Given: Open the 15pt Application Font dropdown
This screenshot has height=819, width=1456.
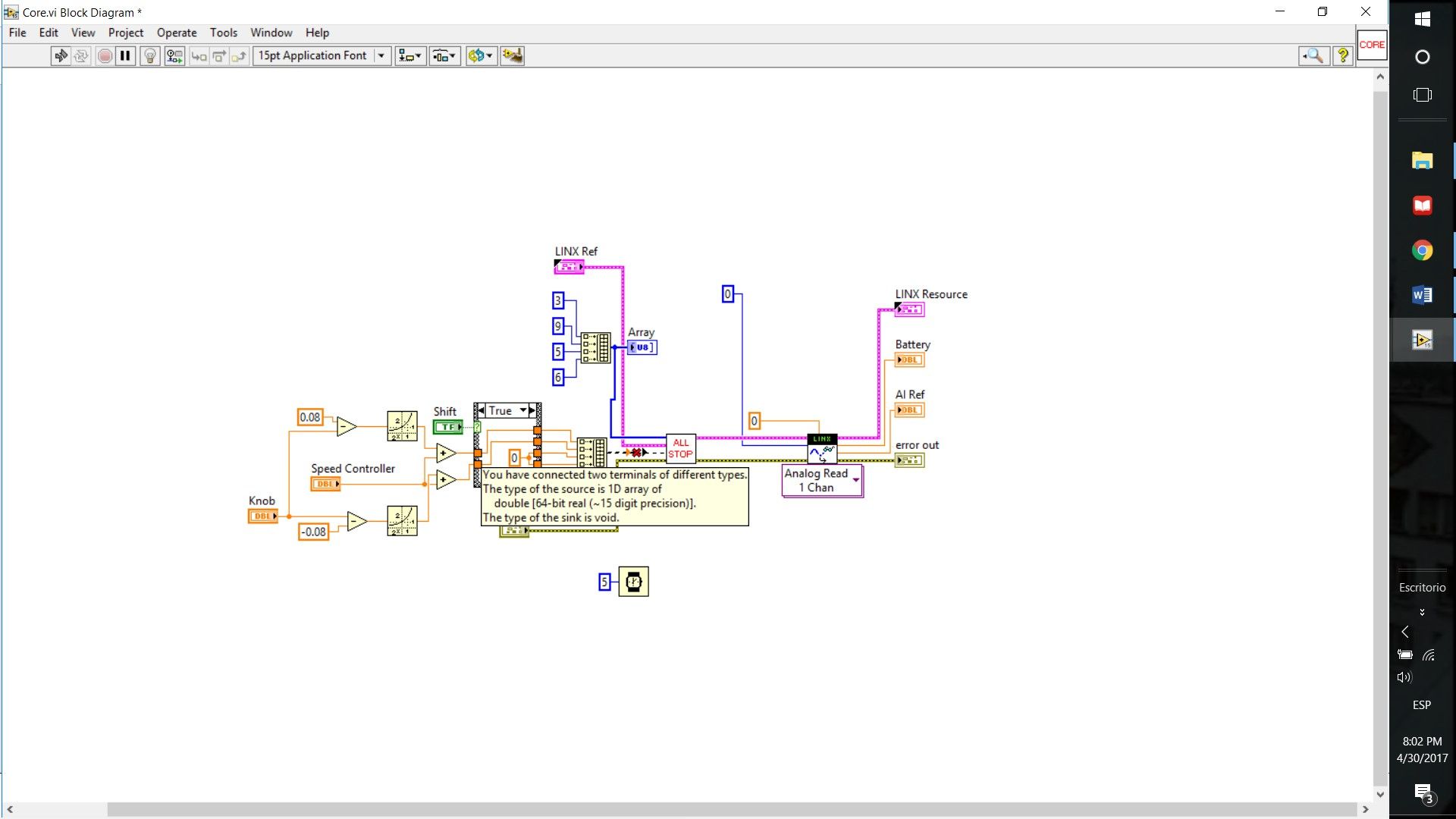Looking at the screenshot, I should (x=381, y=55).
